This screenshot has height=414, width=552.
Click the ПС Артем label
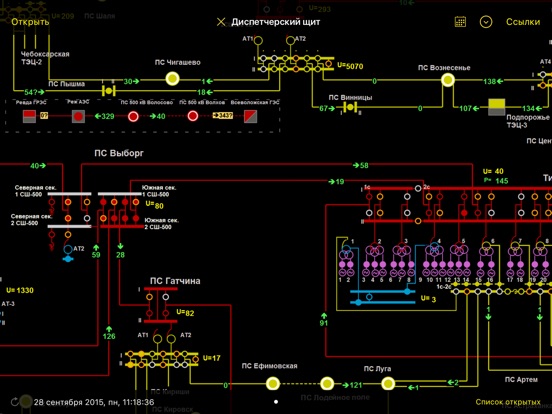pos(521,380)
